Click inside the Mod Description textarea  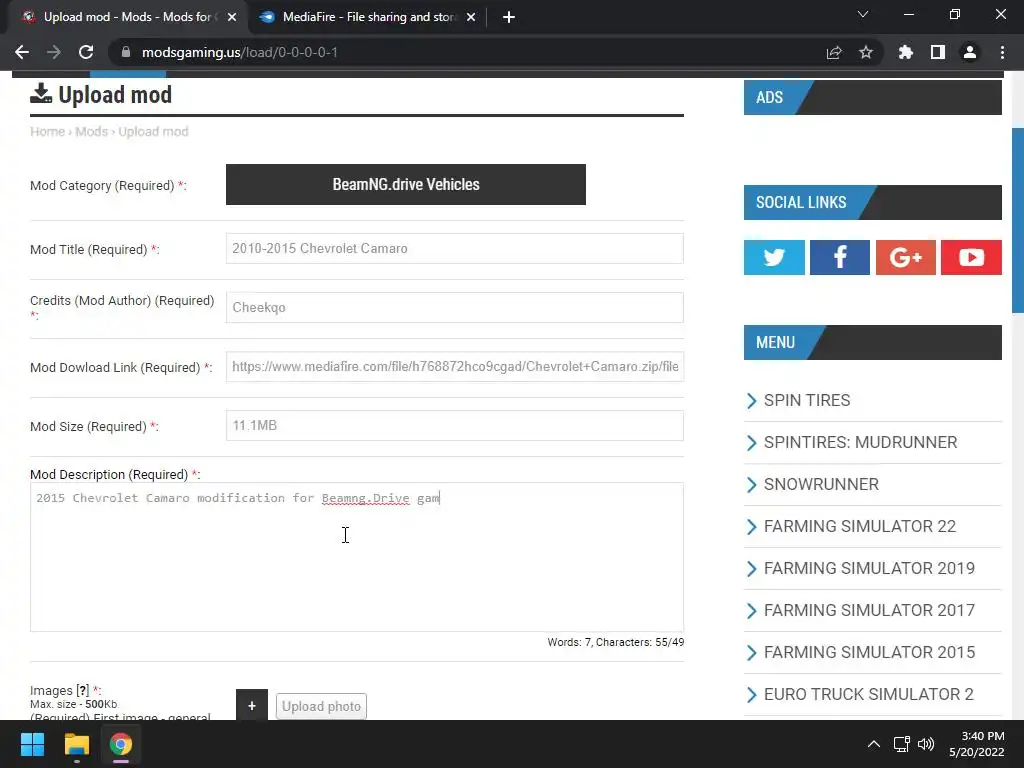357,557
